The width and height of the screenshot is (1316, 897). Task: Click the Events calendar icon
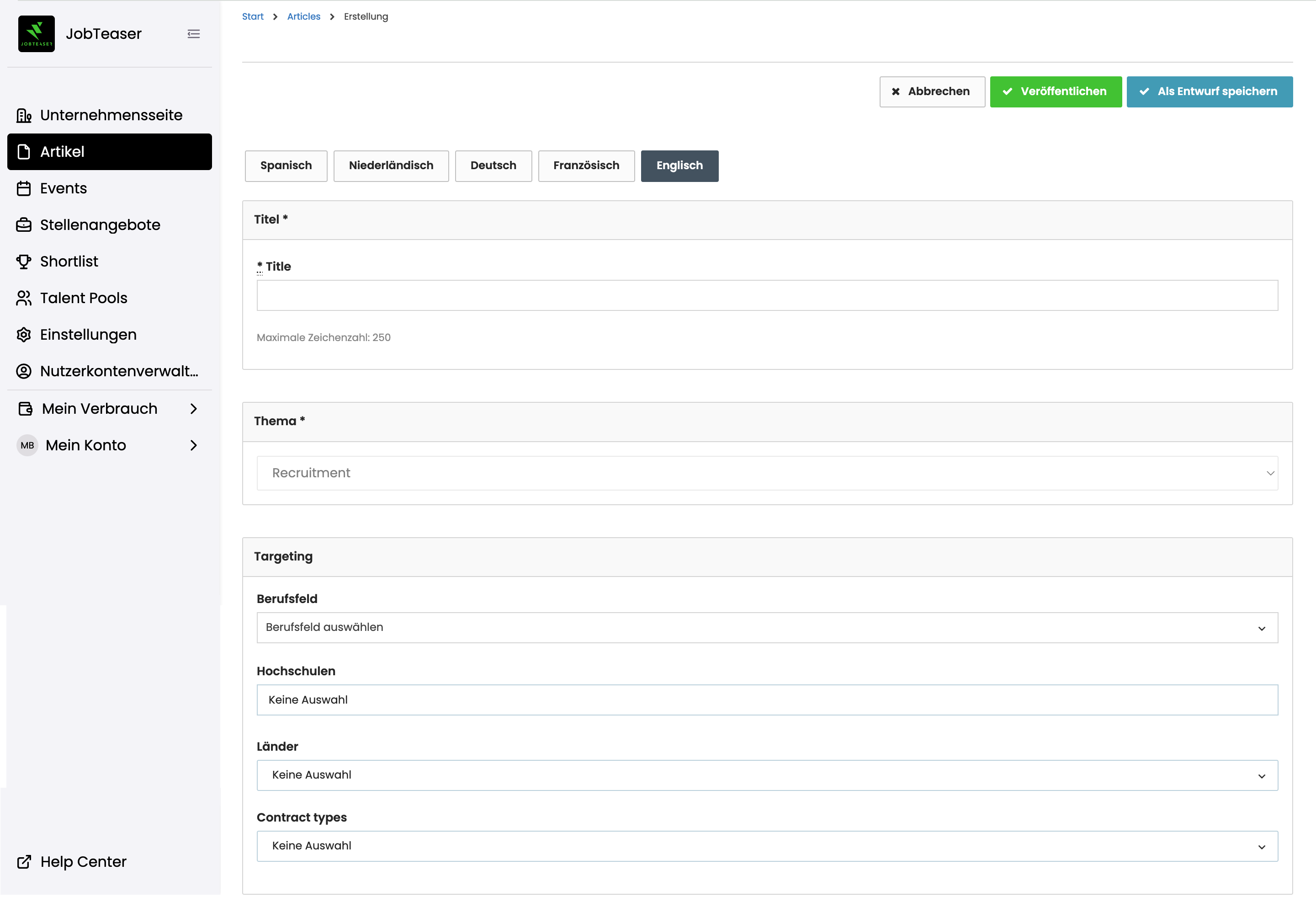click(x=24, y=189)
